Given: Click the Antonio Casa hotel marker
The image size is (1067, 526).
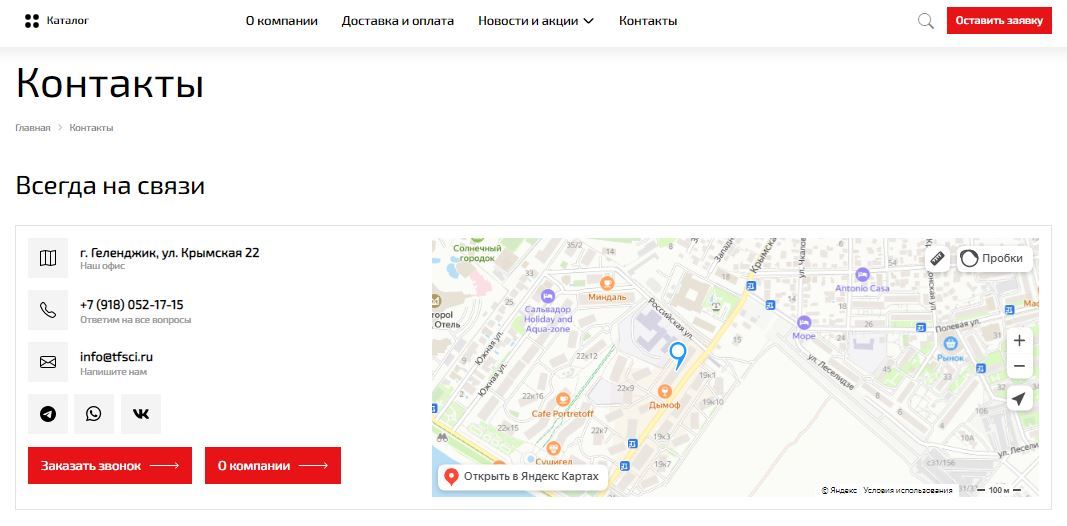Looking at the screenshot, I should coord(863,275).
